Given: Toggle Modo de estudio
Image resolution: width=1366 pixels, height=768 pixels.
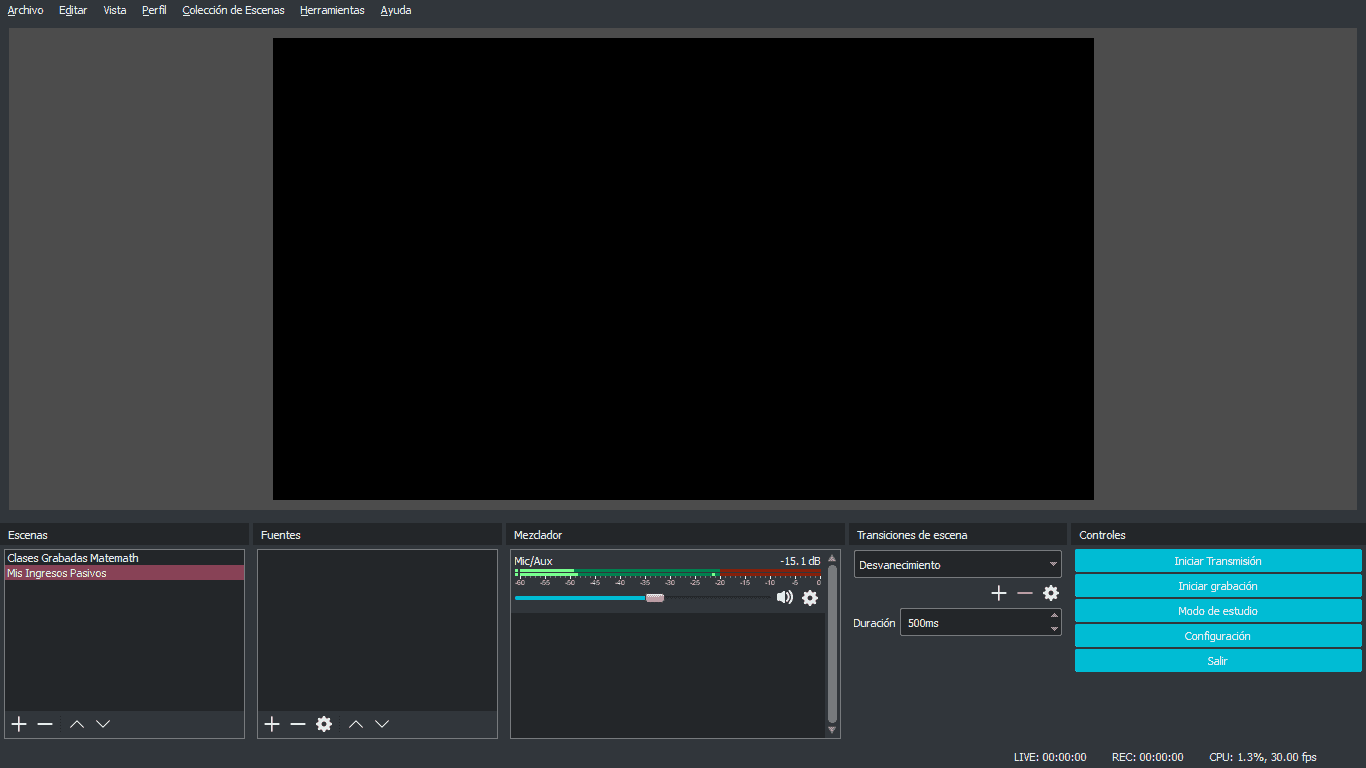Looking at the screenshot, I should [x=1217, y=611].
